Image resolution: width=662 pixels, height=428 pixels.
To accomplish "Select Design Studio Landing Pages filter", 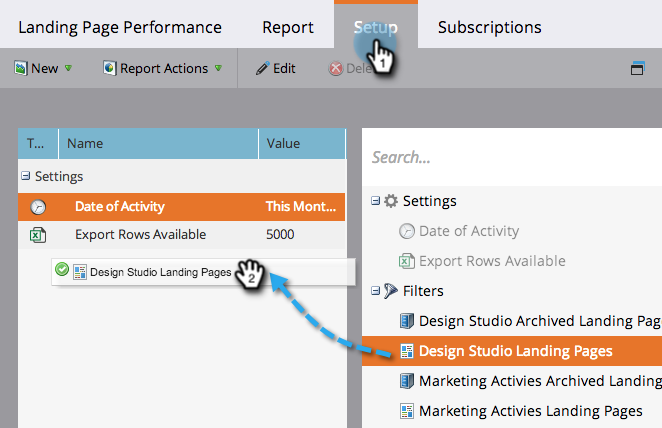I will tap(515, 351).
